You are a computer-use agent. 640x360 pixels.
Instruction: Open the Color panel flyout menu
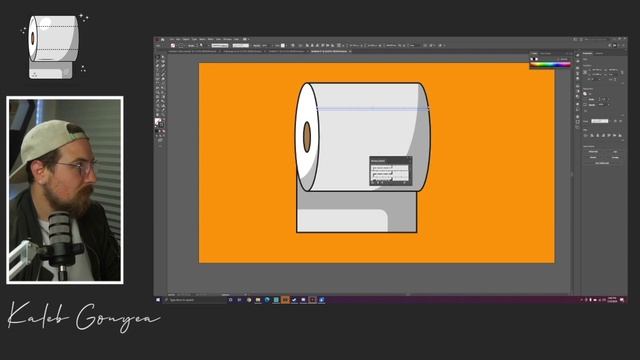(x=571, y=53)
